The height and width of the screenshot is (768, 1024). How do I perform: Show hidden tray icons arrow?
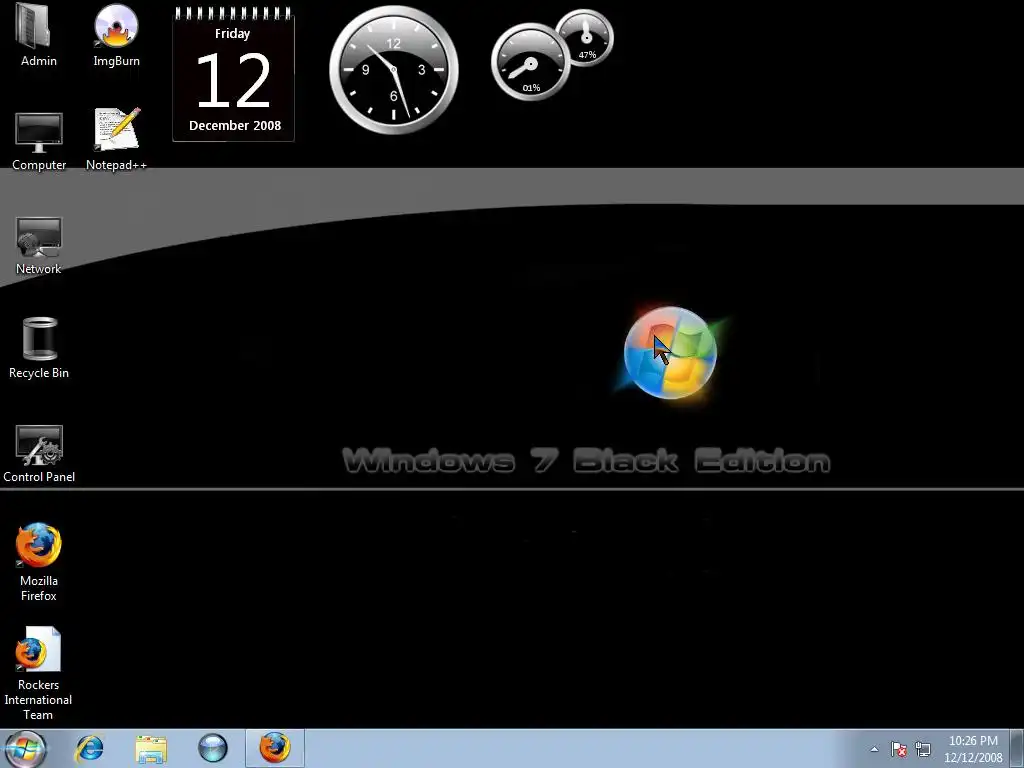874,749
